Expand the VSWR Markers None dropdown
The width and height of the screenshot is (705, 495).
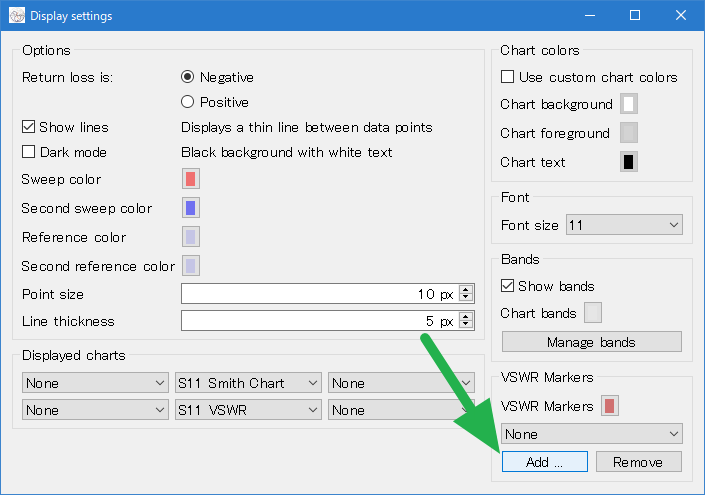(x=592, y=434)
